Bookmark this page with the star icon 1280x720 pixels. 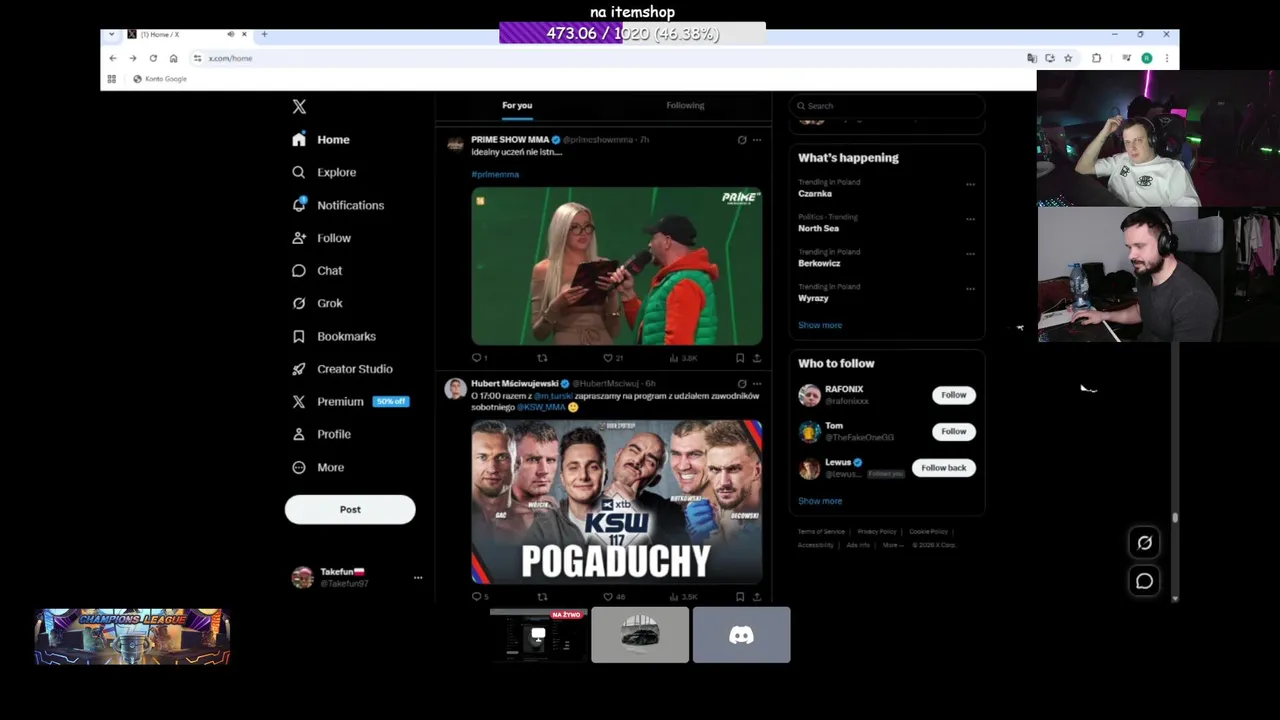point(1068,58)
